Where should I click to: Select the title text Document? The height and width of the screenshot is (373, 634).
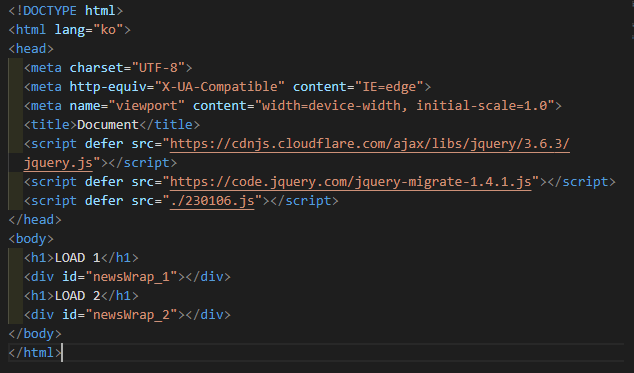coord(108,125)
